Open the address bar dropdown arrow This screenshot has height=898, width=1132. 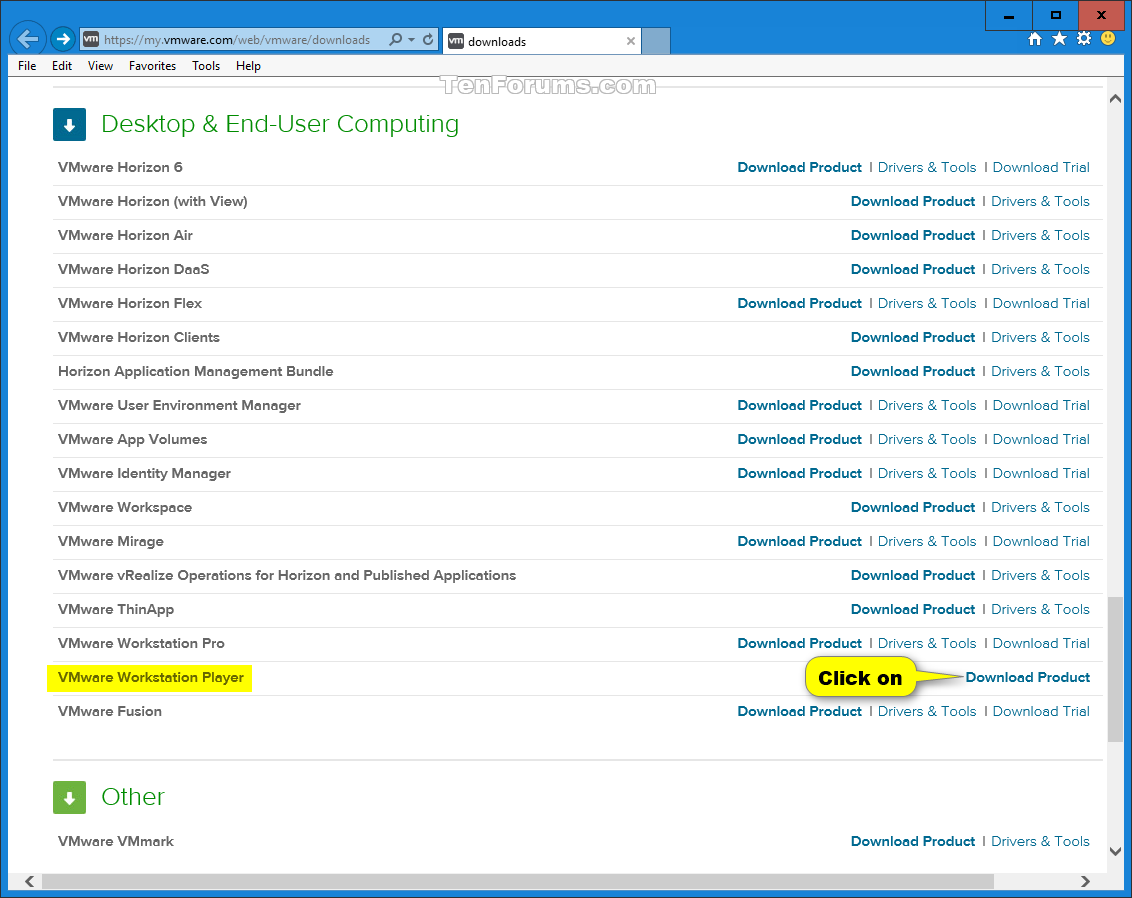coord(412,40)
